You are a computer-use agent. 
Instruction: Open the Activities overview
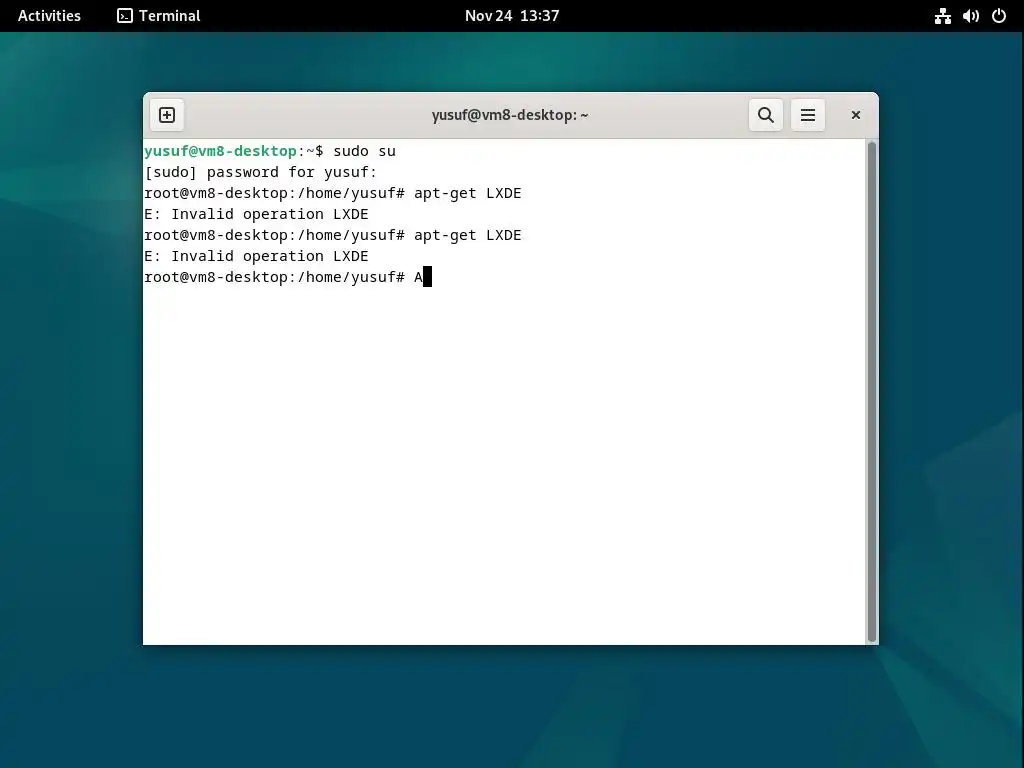[50, 16]
